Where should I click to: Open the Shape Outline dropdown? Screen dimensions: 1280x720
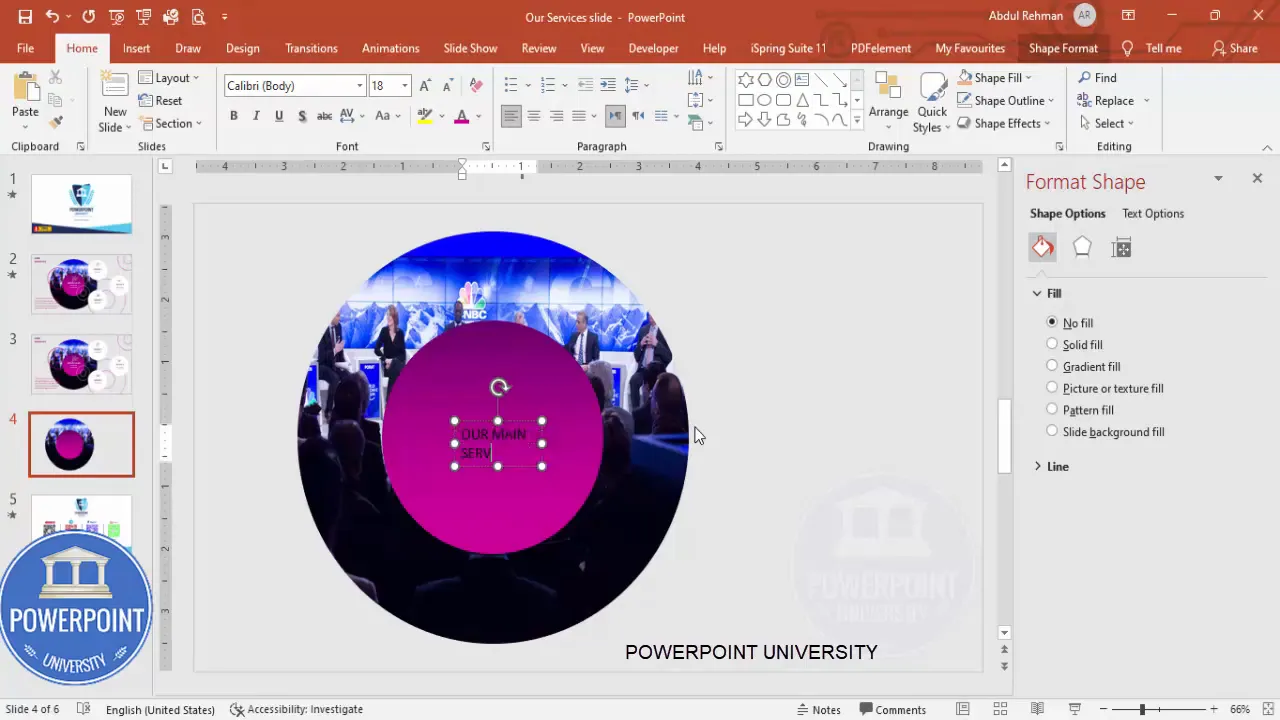click(x=1005, y=100)
